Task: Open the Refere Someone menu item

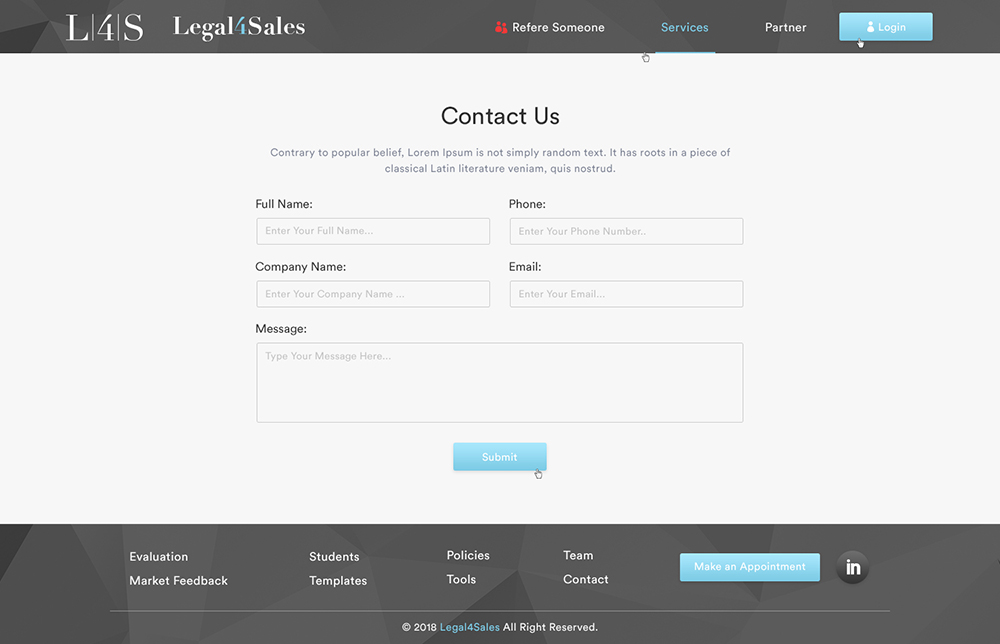Action: 550,27
